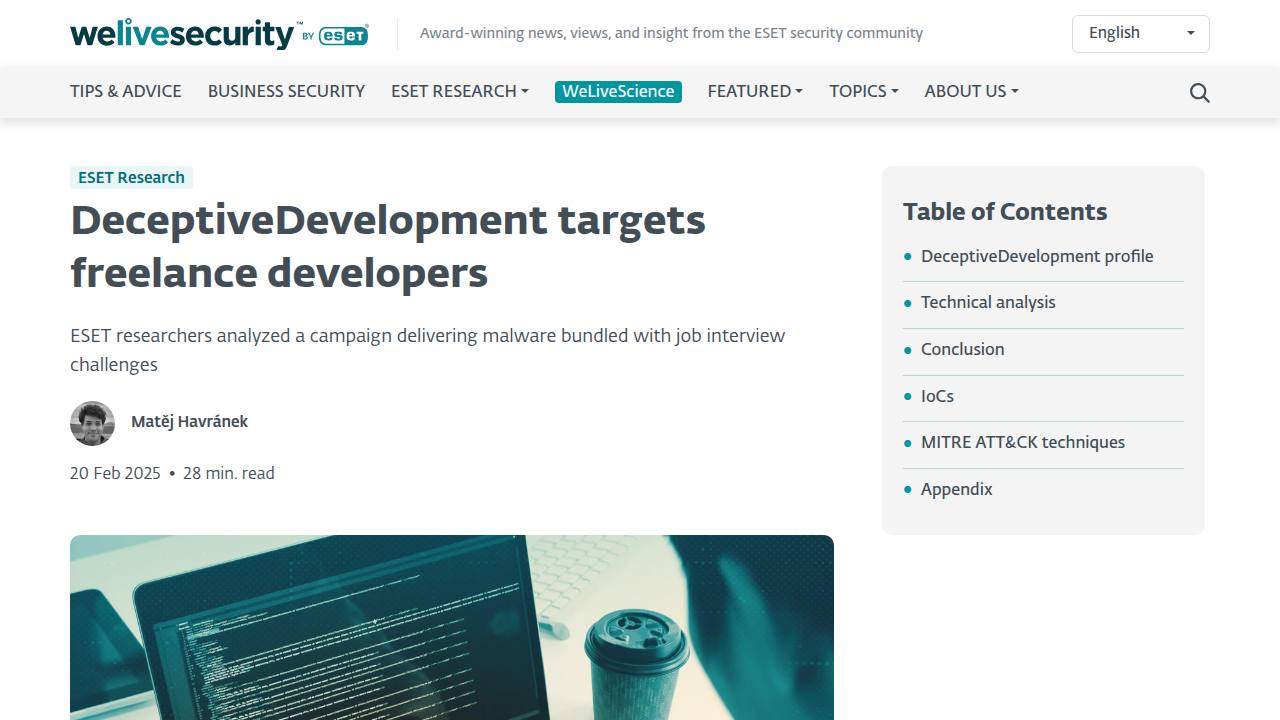Click the award-winning news tagline

pyautogui.click(x=671, y=33)
